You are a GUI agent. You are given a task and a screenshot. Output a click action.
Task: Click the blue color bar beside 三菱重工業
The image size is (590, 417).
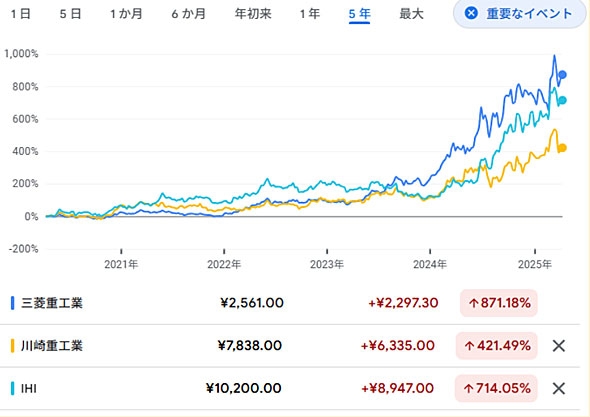(x=12, y=303)
